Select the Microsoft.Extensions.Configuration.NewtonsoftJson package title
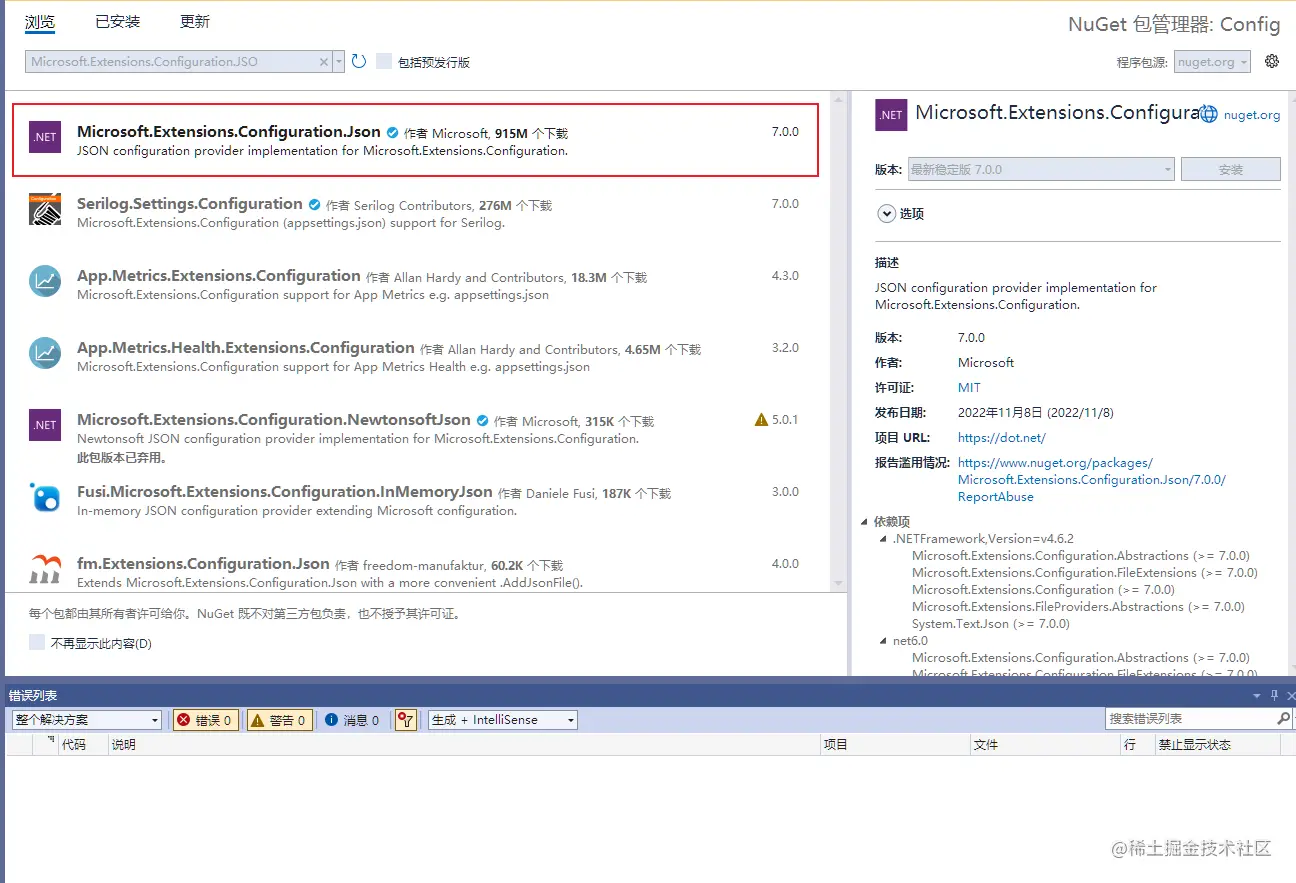Screen dimensions: 1296x883 274,419
